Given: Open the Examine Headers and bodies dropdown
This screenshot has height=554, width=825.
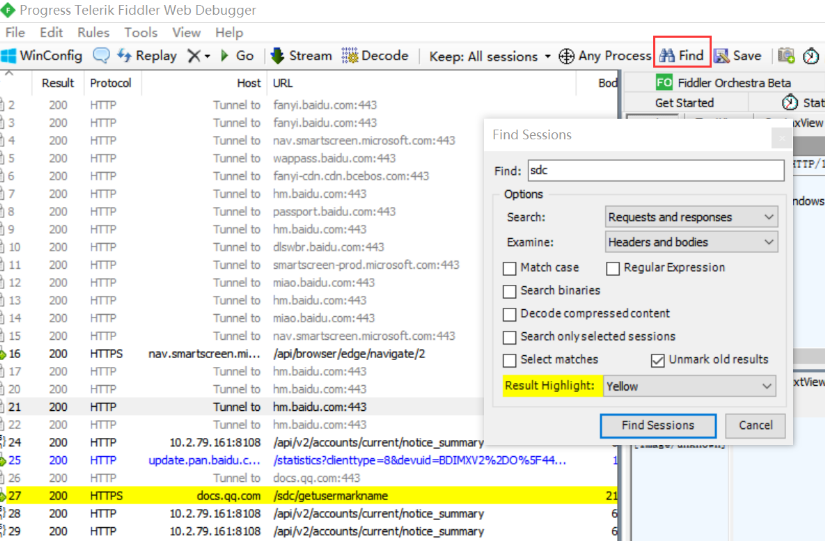Looking at the screenshot, I should click(x=691, y=242).
